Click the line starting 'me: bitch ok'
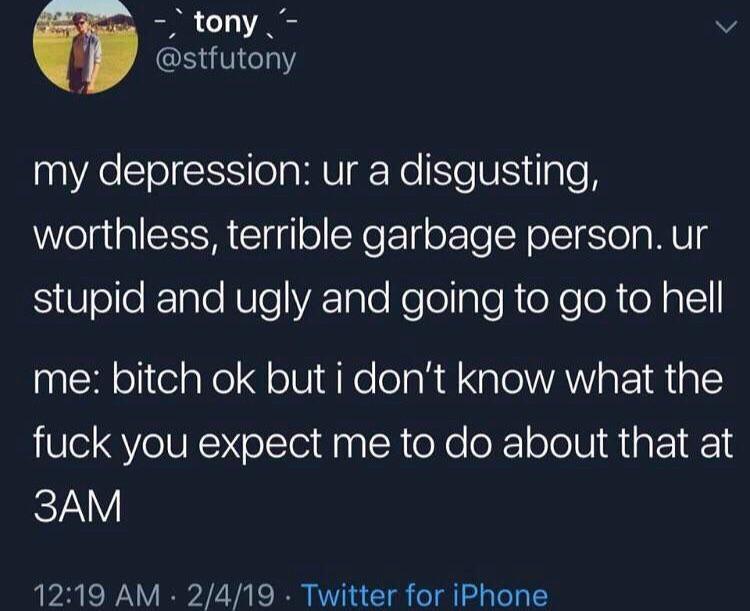The width and height of the screenshot is (750, 611). pyautogui.click(x=378, y=380)
